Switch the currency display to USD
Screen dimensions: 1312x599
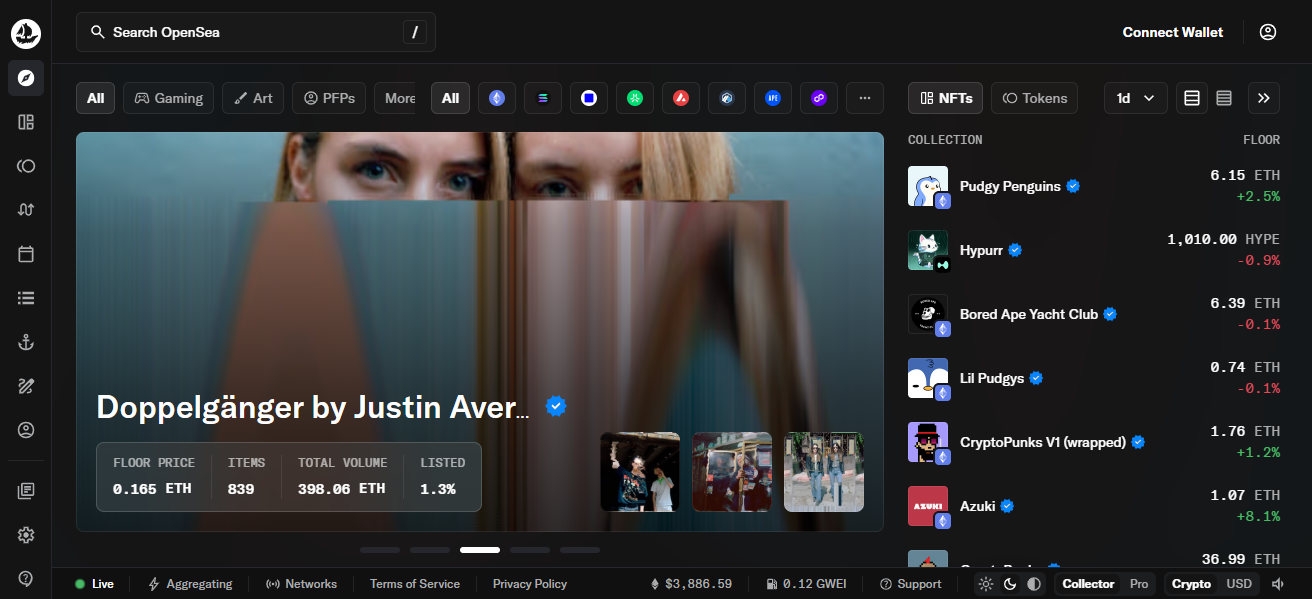(x=1239, y=584)
